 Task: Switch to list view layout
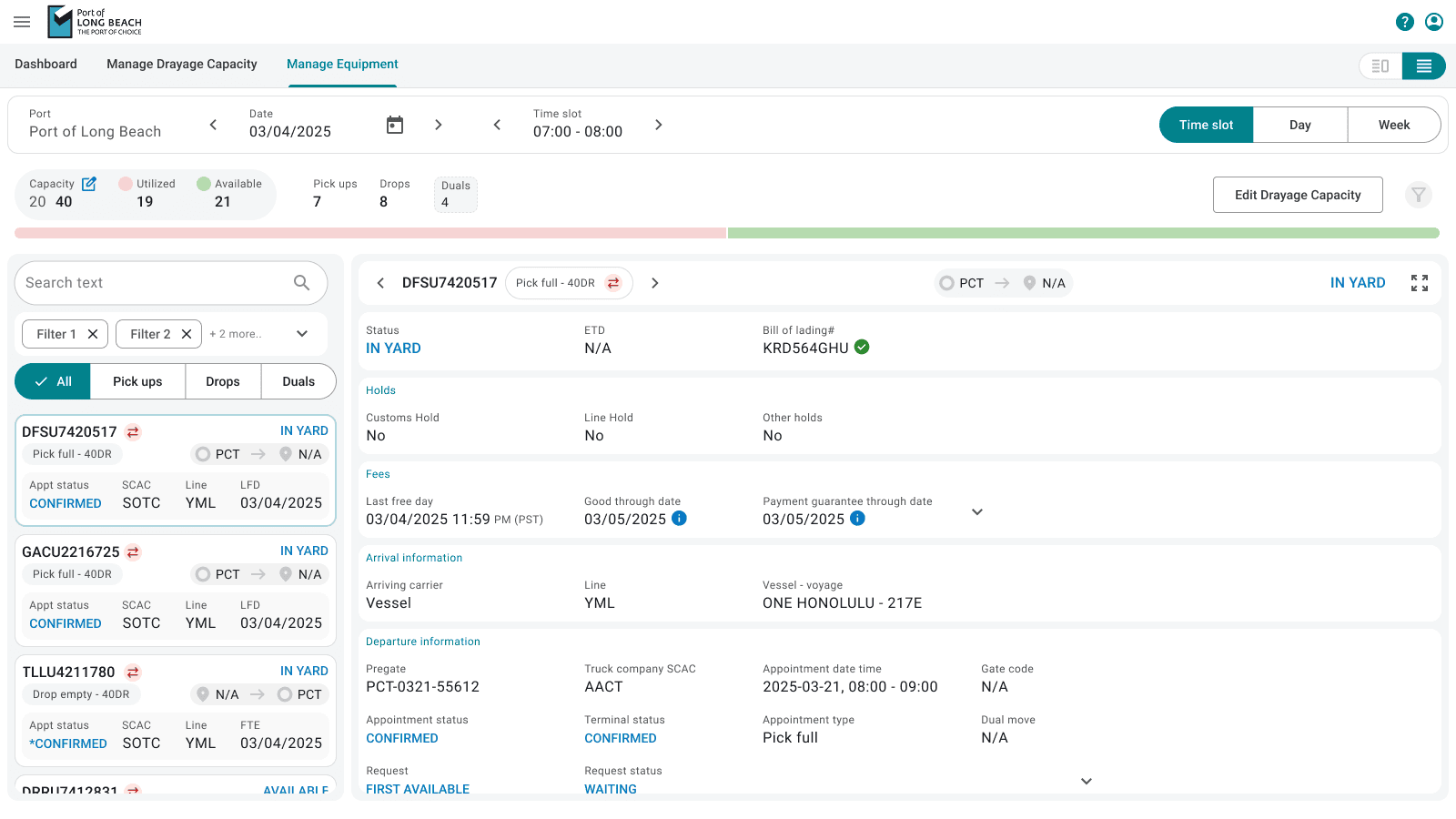coord(1424,66)
